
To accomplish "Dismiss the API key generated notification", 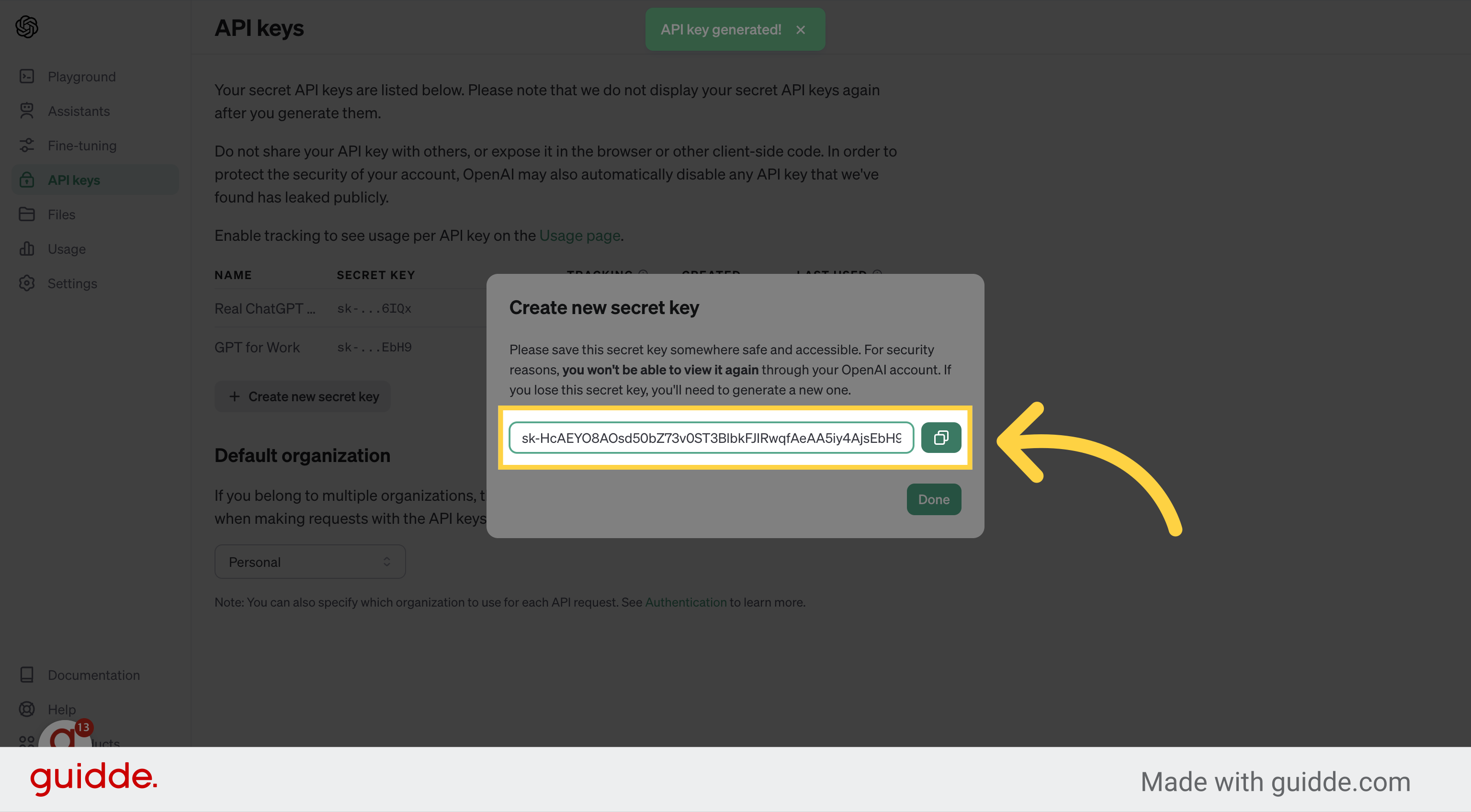I will pos(801,30).
